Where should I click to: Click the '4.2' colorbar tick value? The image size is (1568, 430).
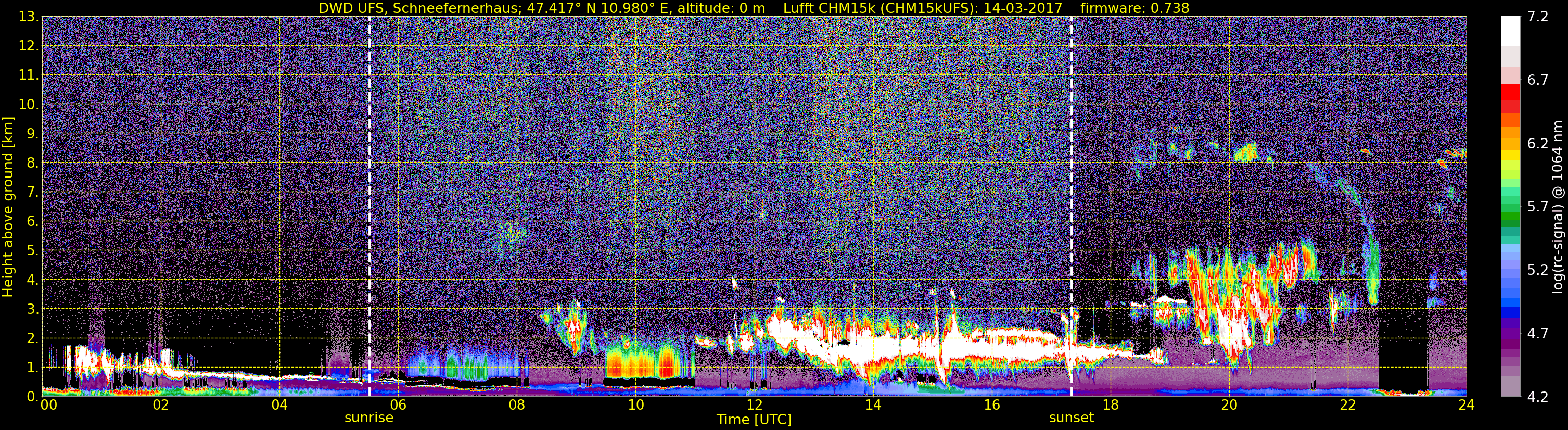pyautogui.click(x=1538, y=397)
